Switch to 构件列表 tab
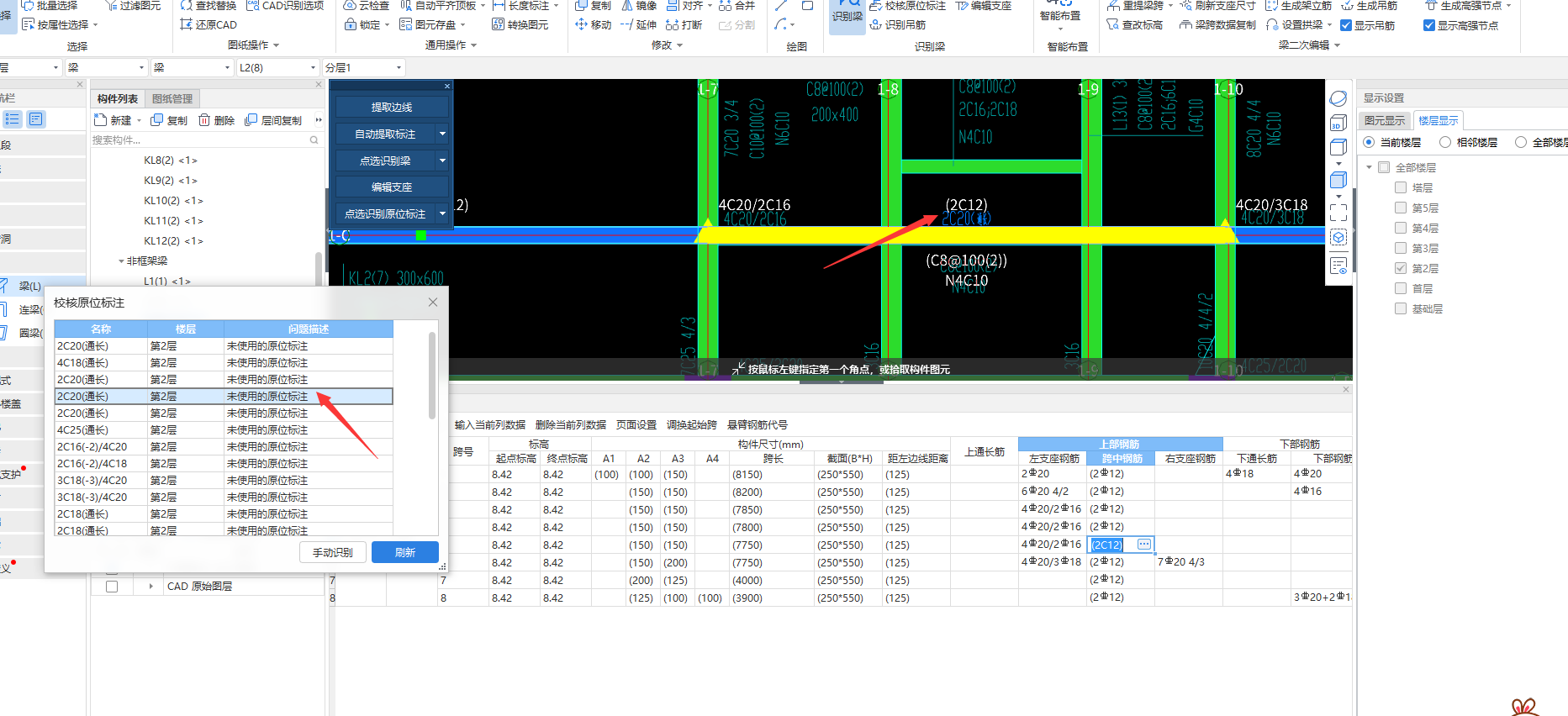This screenshot has width=1568, height=716. coord(118,98)
